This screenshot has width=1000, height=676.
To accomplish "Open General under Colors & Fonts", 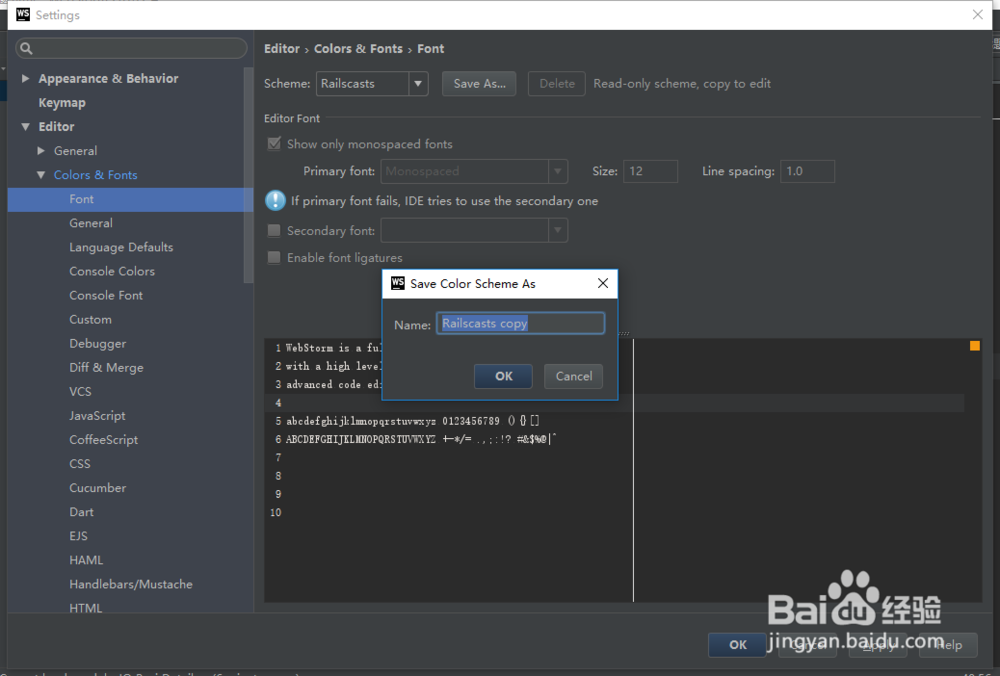I will pos(91,223).
